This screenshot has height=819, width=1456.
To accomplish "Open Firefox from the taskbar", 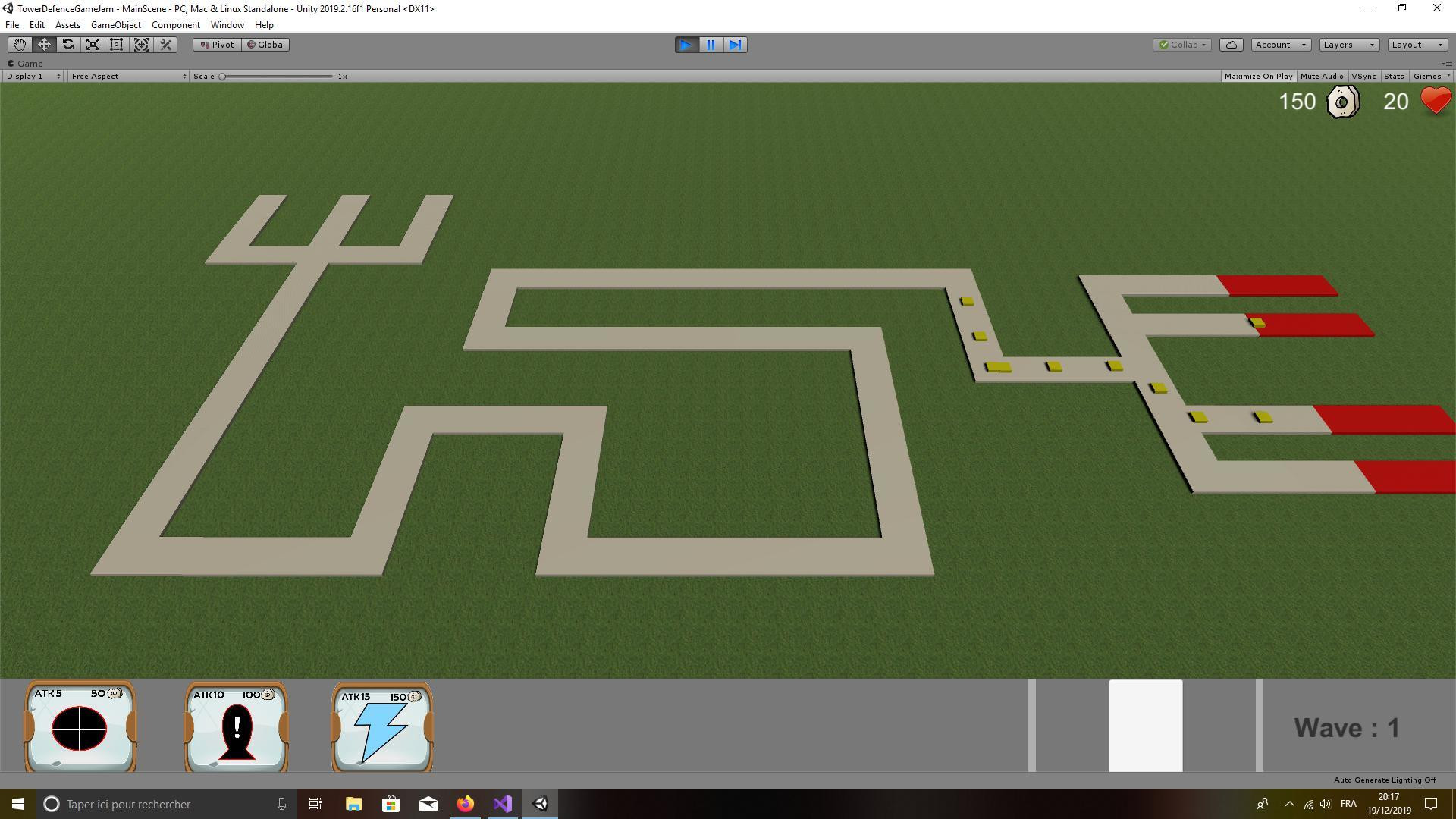I will pyautogui.click(x=466, y=804).
